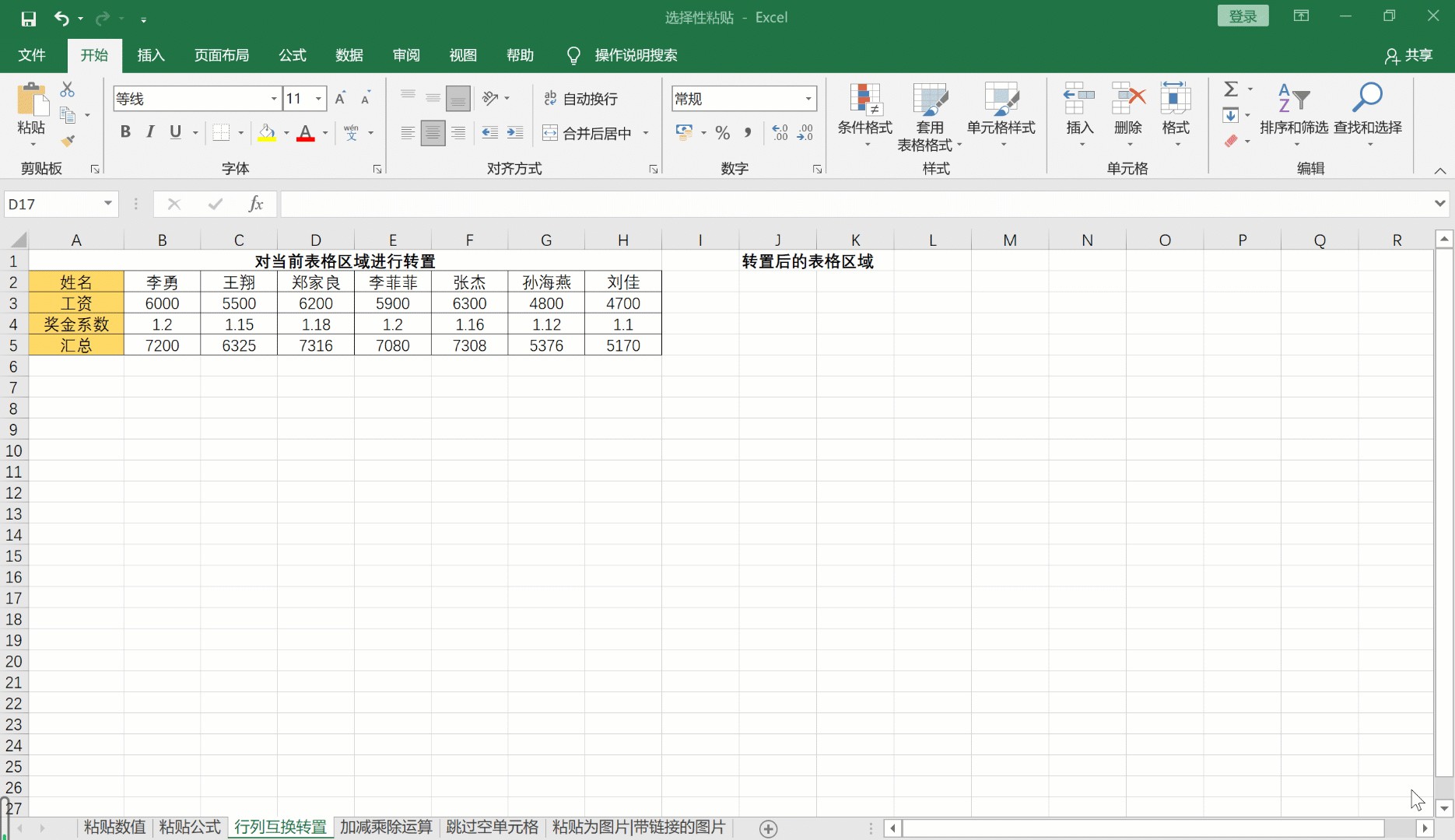Click the increase decimal icon
Viewport: 1455px width, 840px height.
click(x=780, y=133)
